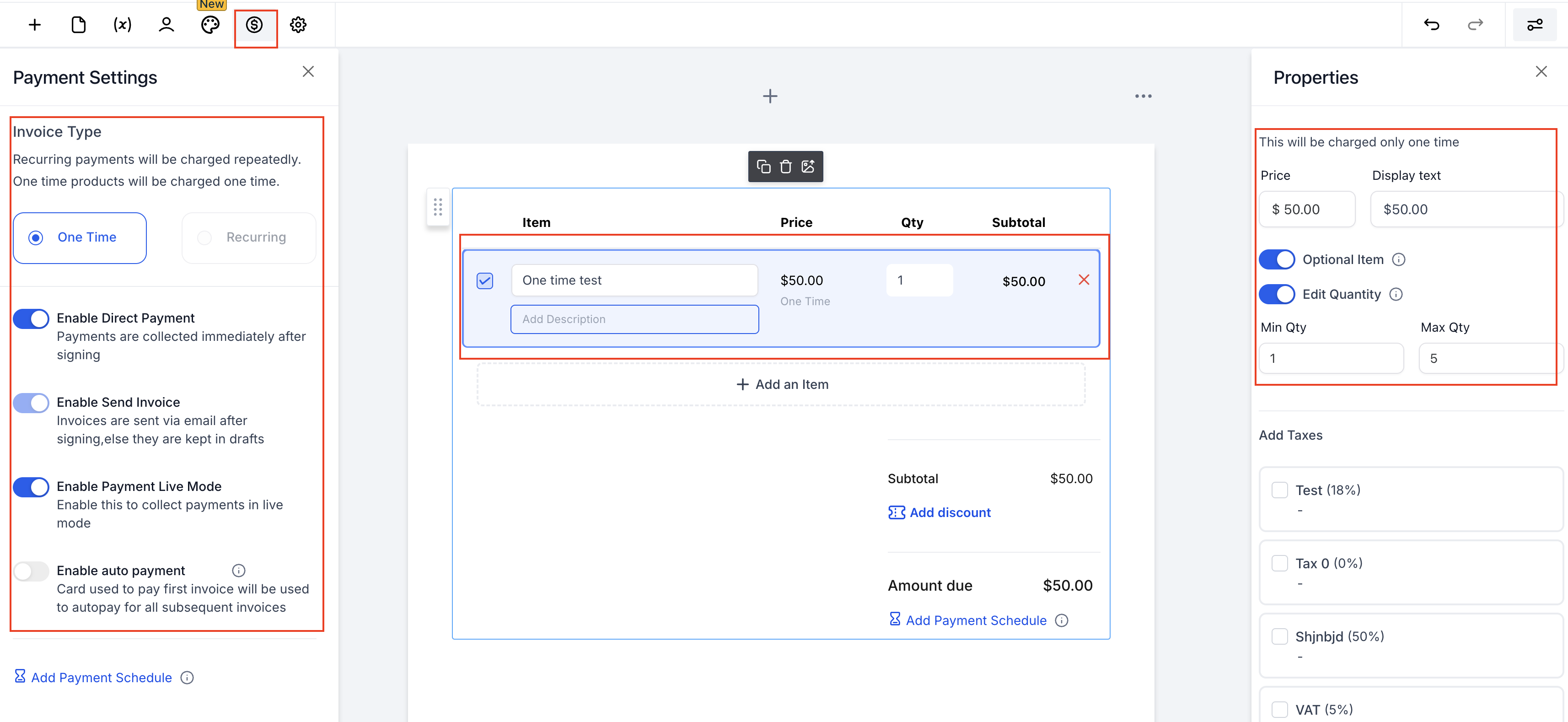Open the pages document icon

point(79,24)
